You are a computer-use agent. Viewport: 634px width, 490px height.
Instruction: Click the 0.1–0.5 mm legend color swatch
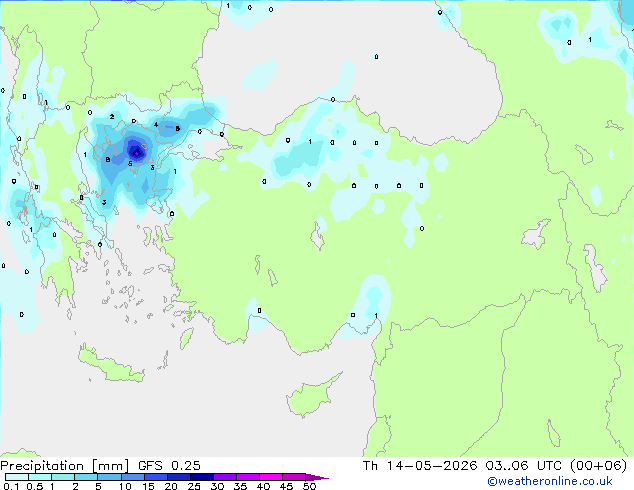[x=17, y=477]
